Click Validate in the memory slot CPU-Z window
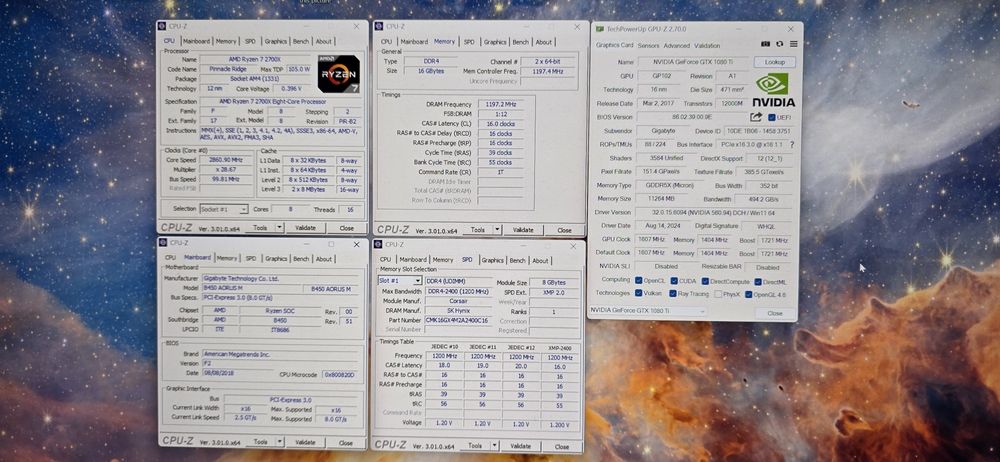Image resolution: width=1000 pixels, height=462 pixels. coord(520,445)
